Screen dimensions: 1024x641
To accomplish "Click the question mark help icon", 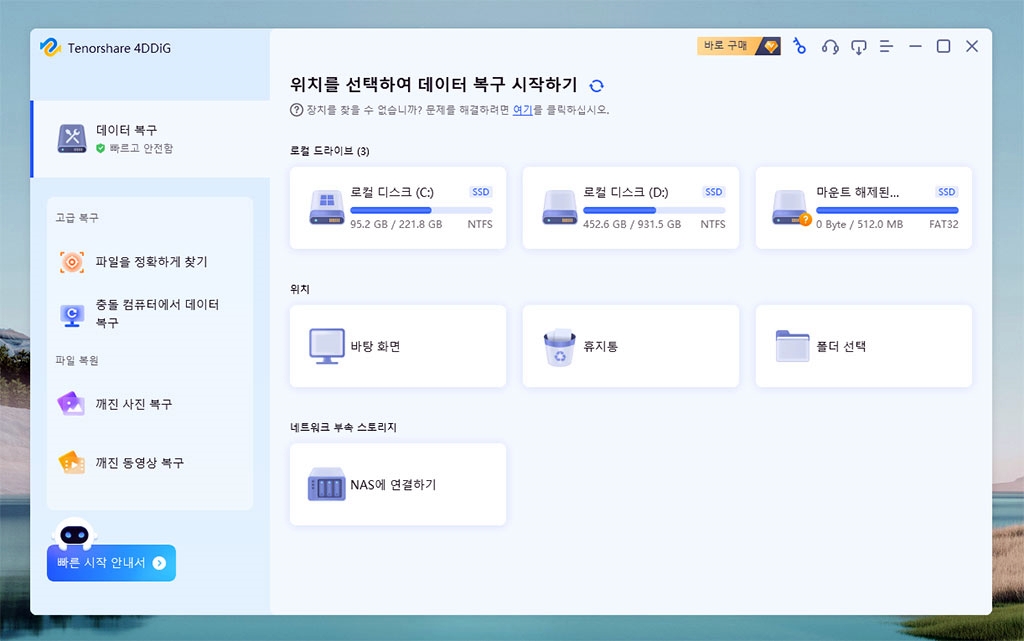I will (x=296, y=110).
